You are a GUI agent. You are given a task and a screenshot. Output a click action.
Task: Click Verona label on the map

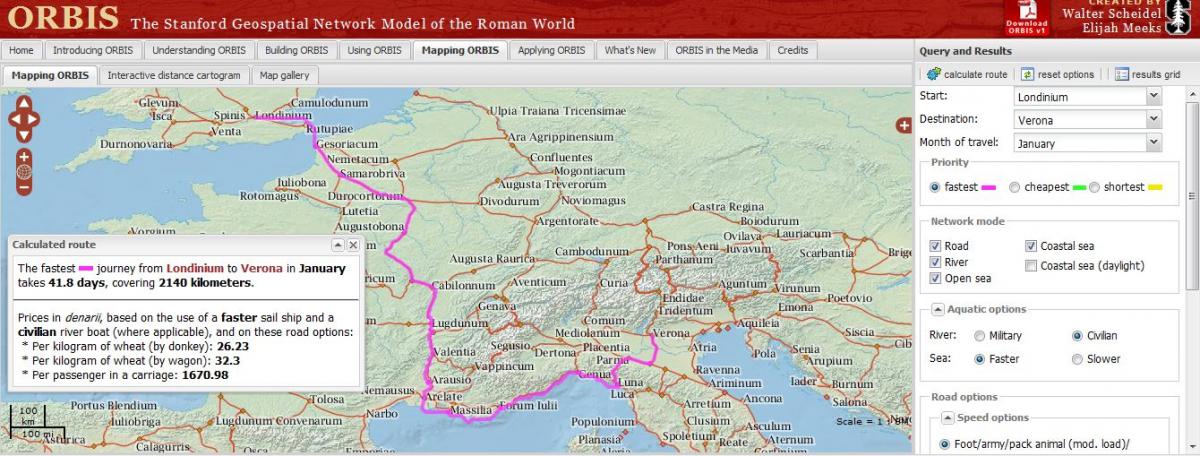click(670, 333)
